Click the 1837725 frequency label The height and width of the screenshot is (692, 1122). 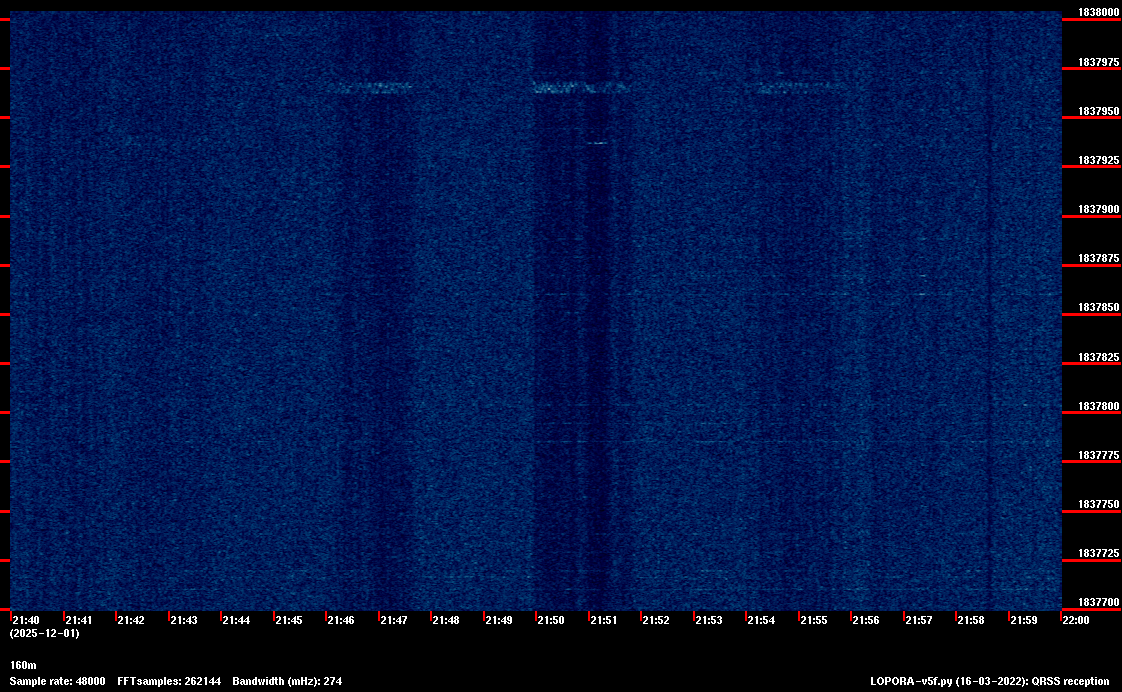point(1099,554)
